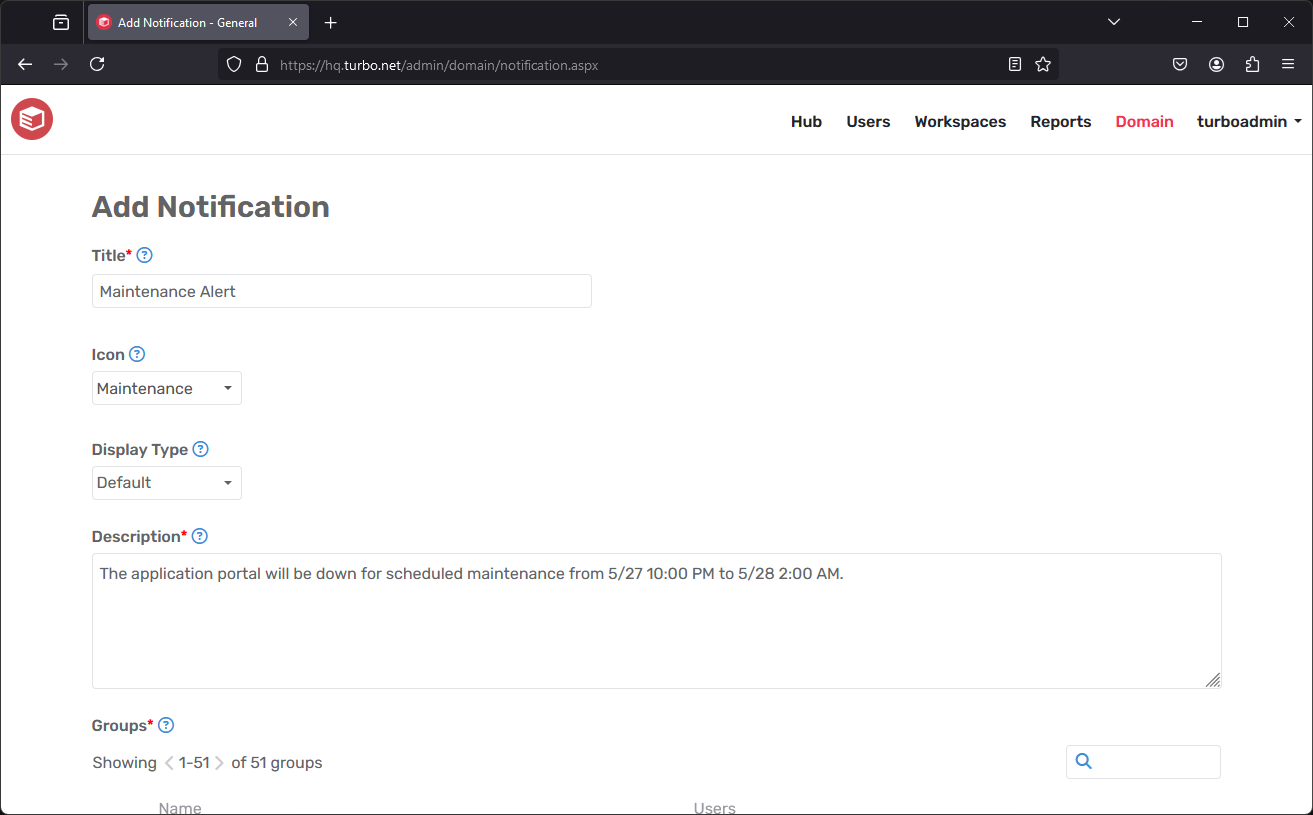The width and height of the screenshot is (1313, 815).
Task: Open the Firefox account icon
Action: (x=1216, y=63)
